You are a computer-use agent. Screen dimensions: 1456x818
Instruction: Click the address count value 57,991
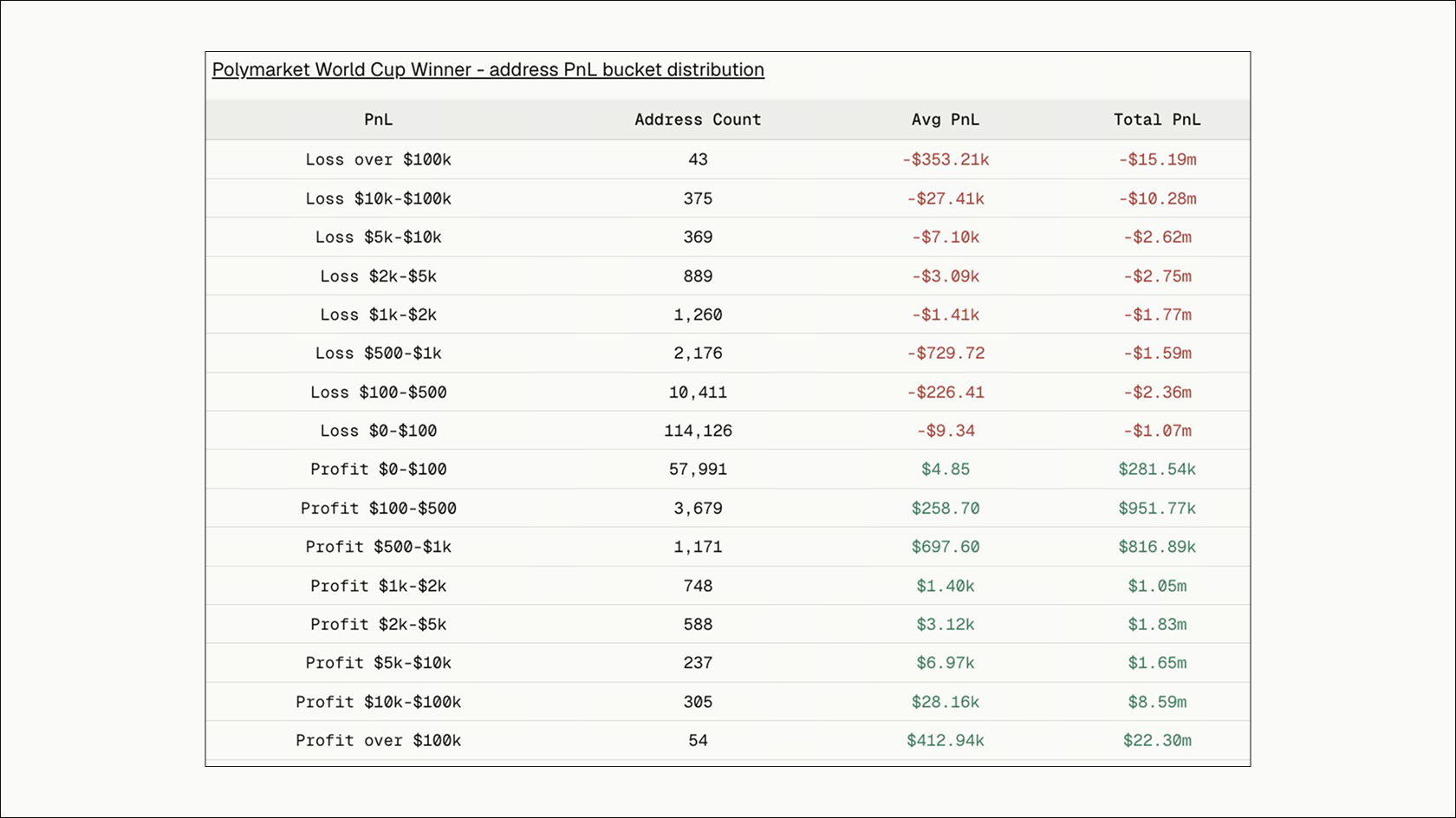click(x=698, y=470)
